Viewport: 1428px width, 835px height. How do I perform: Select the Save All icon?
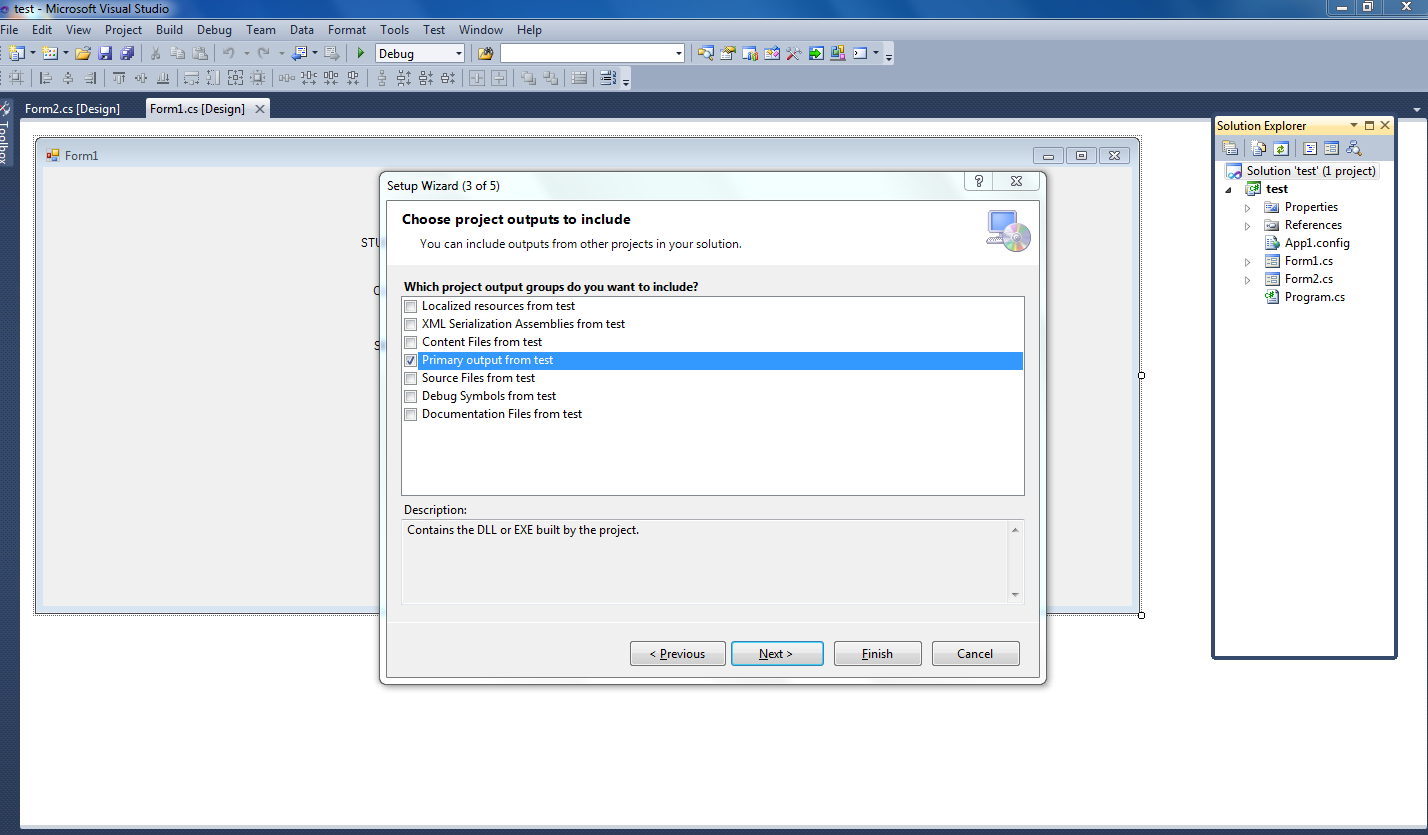[125, 52]
